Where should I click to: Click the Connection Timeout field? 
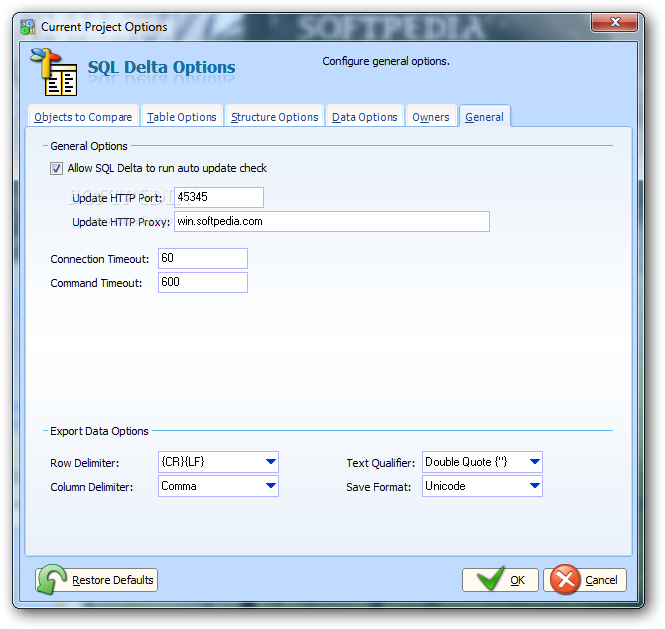click(203, 258)
